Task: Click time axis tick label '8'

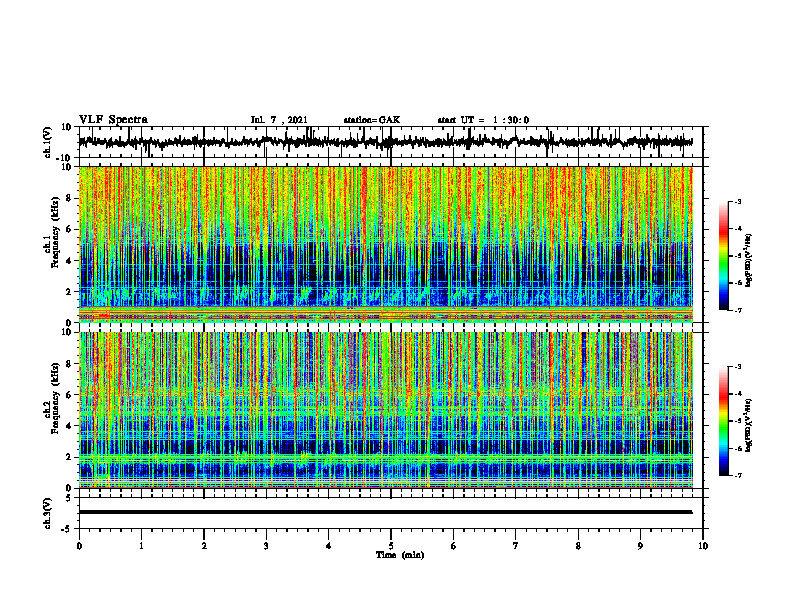Action: coord(578,546)
